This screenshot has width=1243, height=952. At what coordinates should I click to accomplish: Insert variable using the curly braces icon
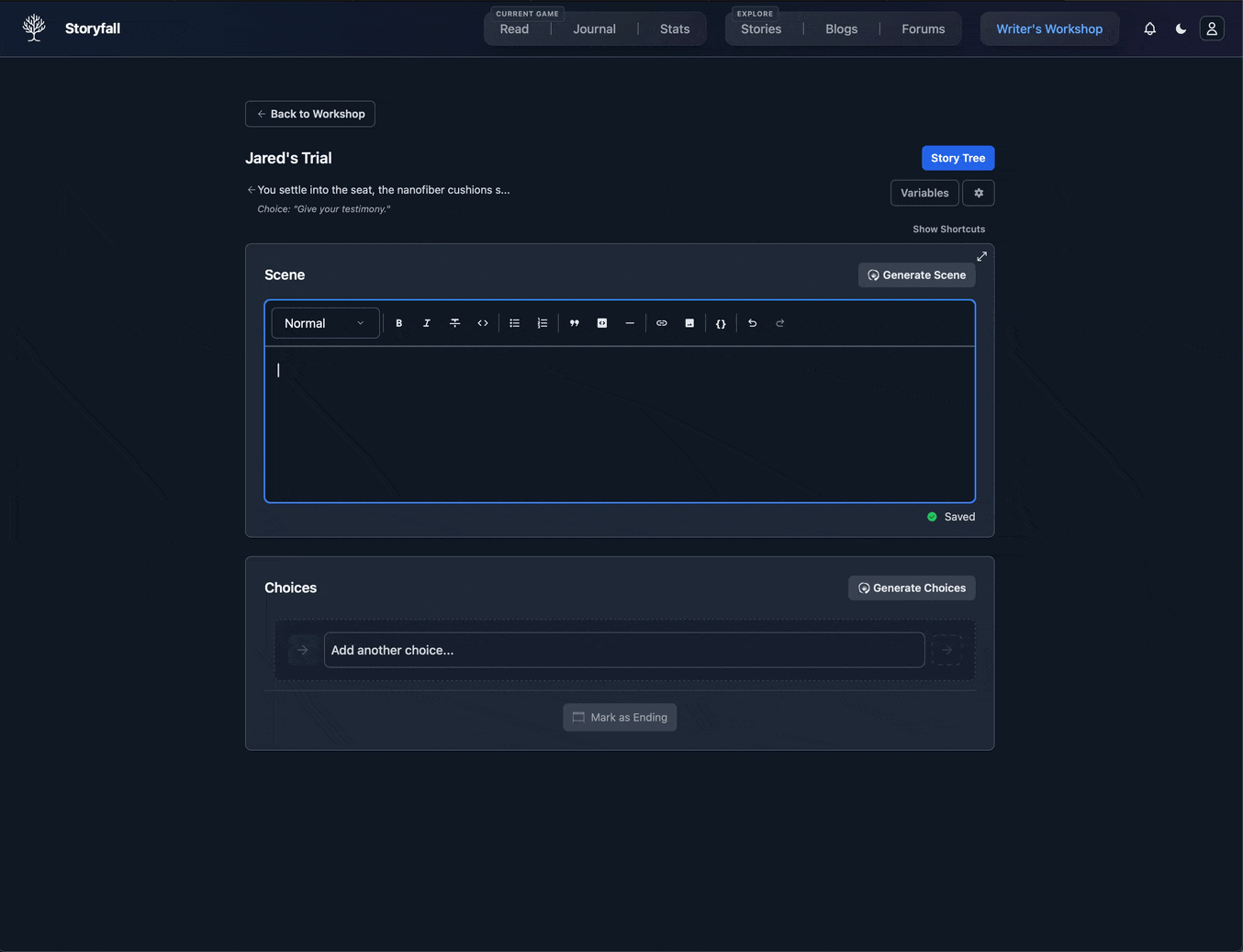pos(721,323)
